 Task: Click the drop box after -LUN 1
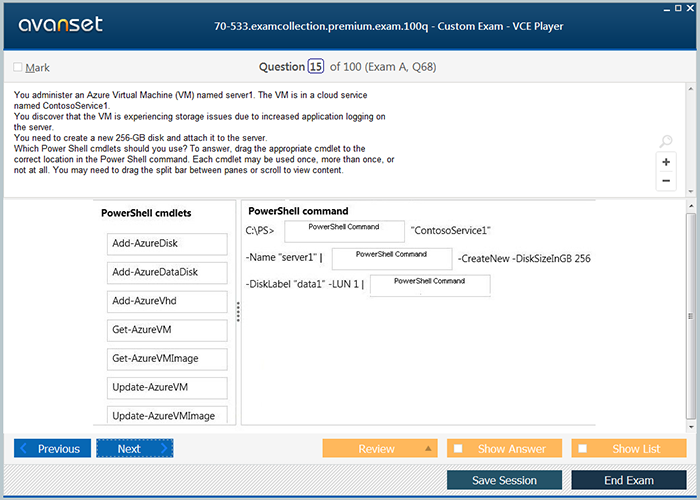tap(430, 286)
